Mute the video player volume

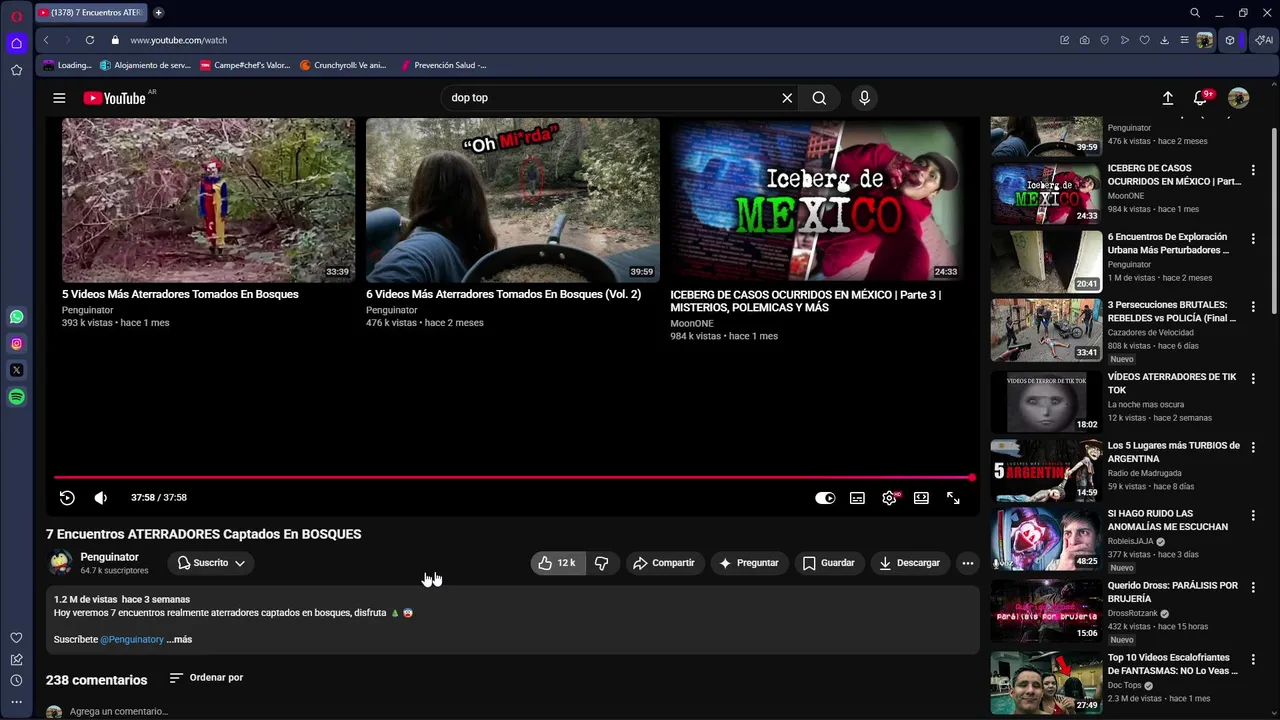click(101, 498)
